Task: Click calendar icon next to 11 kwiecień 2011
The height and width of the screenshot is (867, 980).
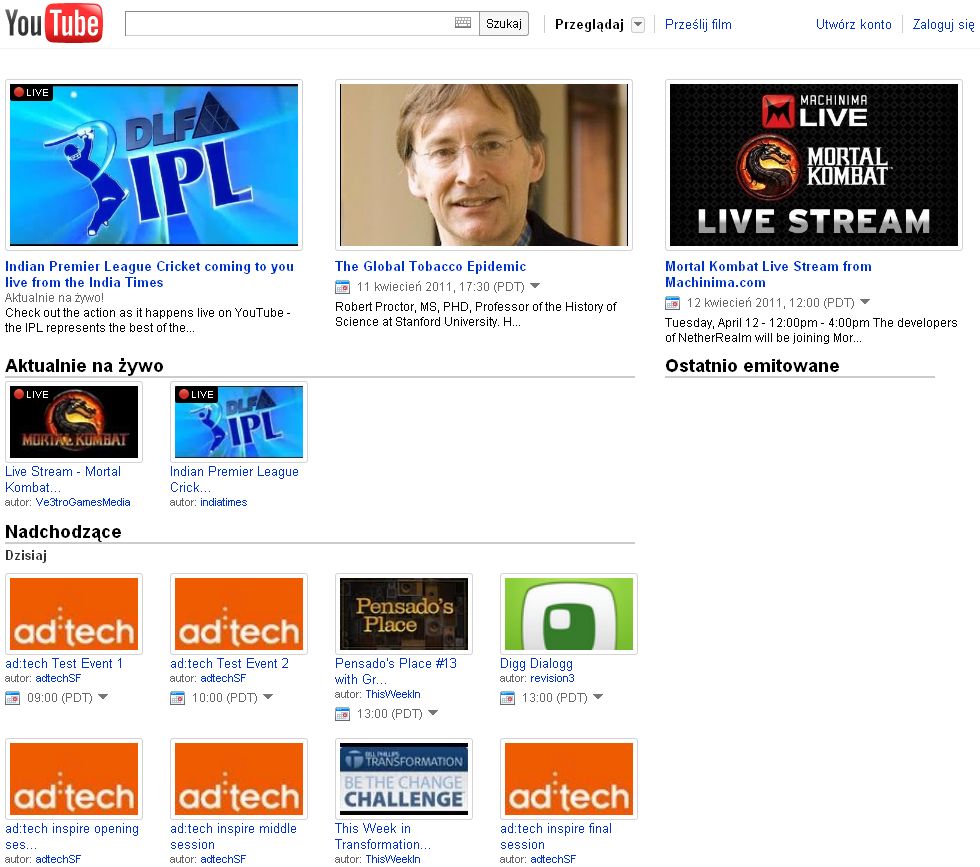Action: tap(342, 287)
